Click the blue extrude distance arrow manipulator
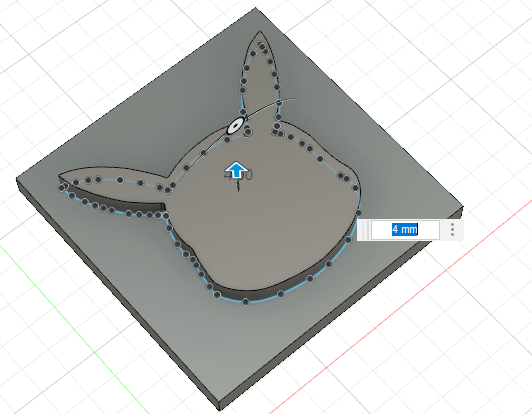The height and width of the screenshot is (414, 532). coord(237,170)
